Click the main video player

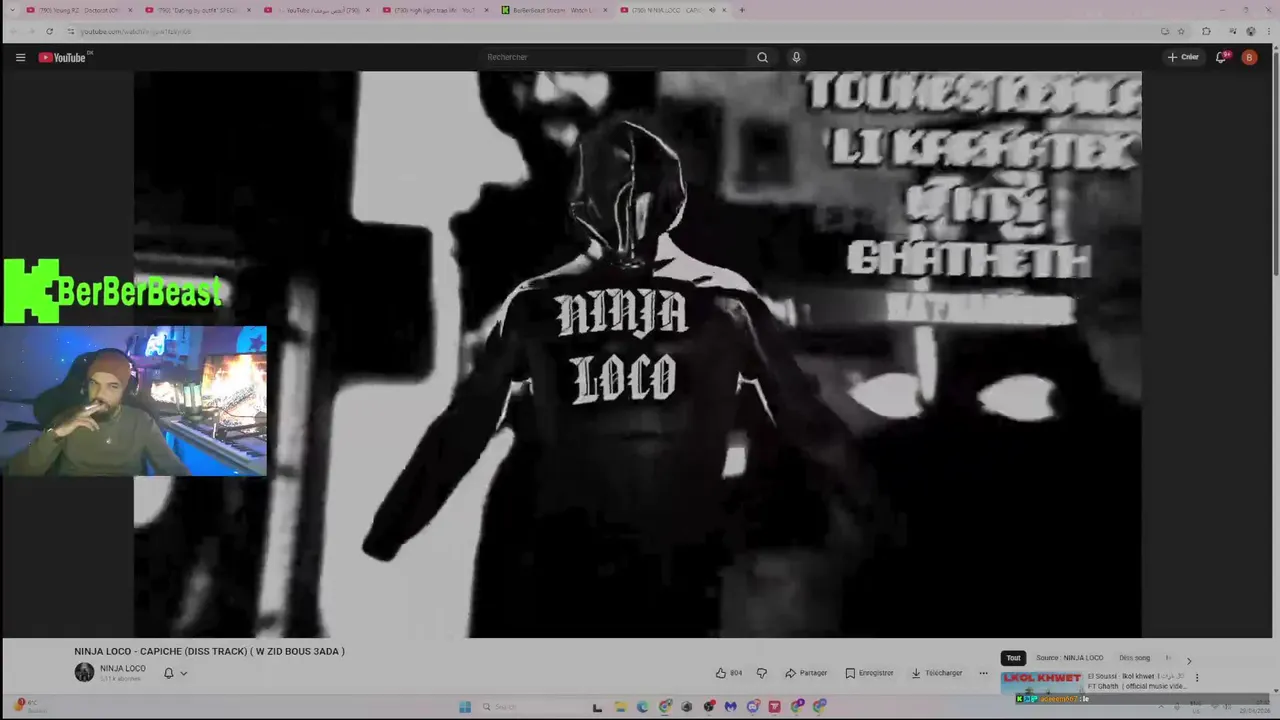tap(637, 354)
